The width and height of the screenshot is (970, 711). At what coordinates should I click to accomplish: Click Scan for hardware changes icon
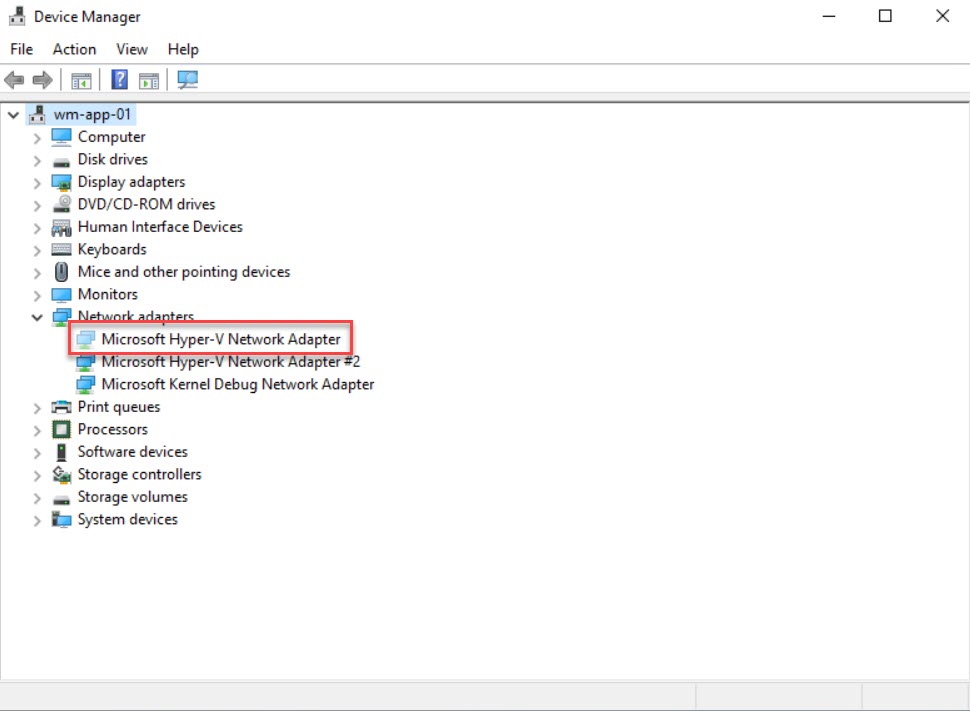(x=187, y=80)
